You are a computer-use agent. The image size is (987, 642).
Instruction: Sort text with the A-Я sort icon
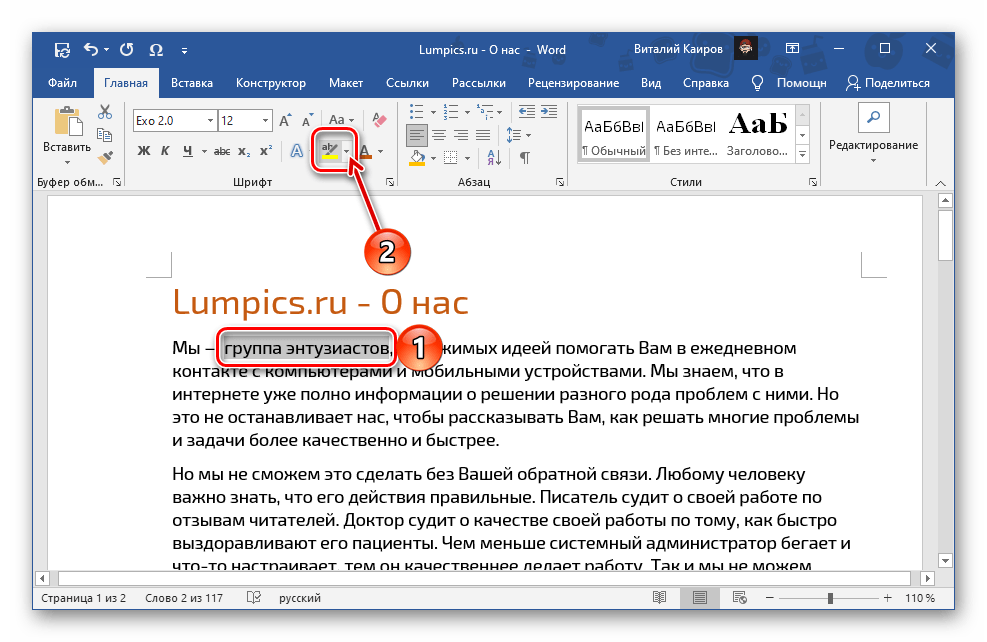coord(494,157)
